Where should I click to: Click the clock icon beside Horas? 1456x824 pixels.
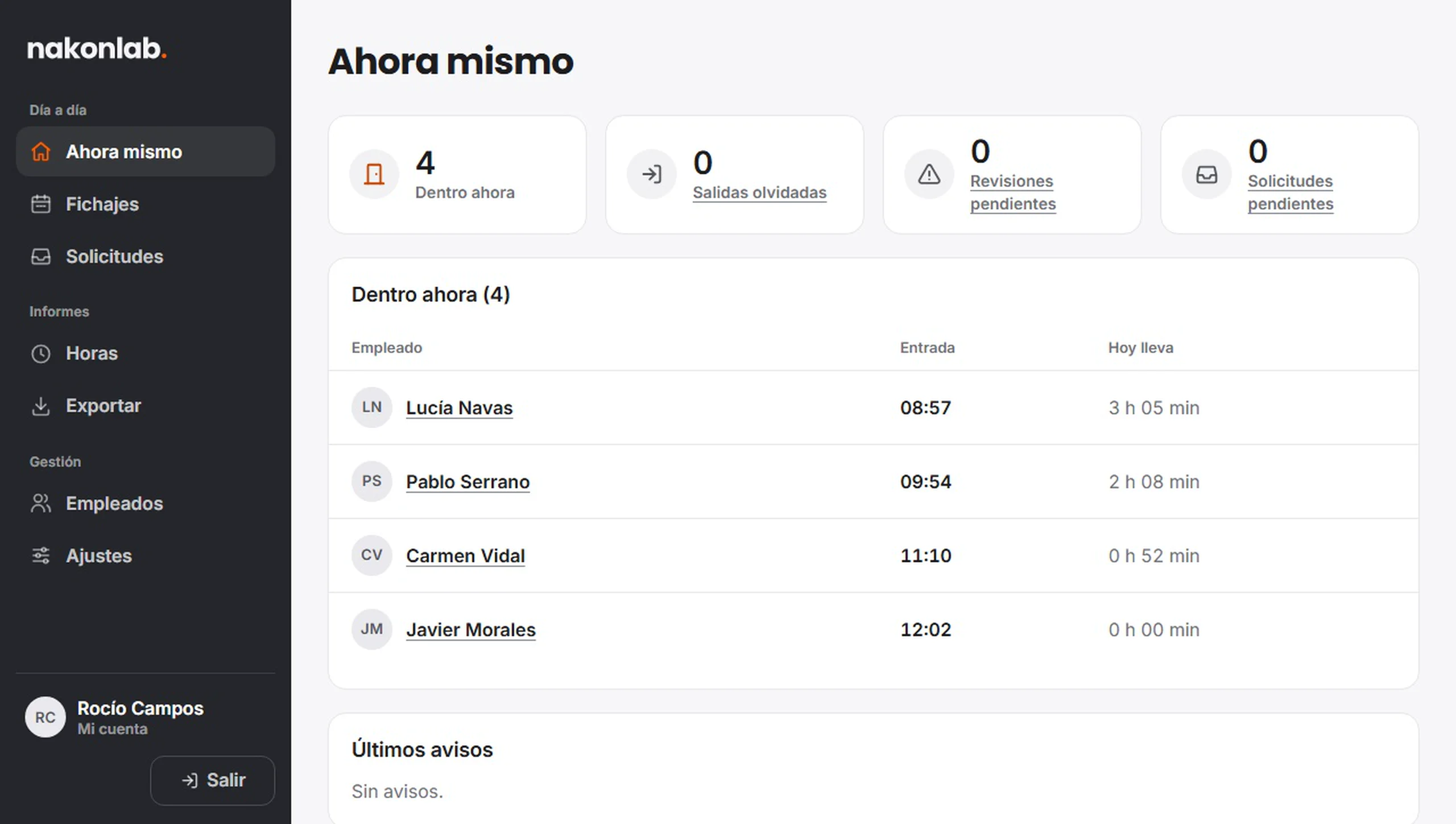[x=40, y=353]
